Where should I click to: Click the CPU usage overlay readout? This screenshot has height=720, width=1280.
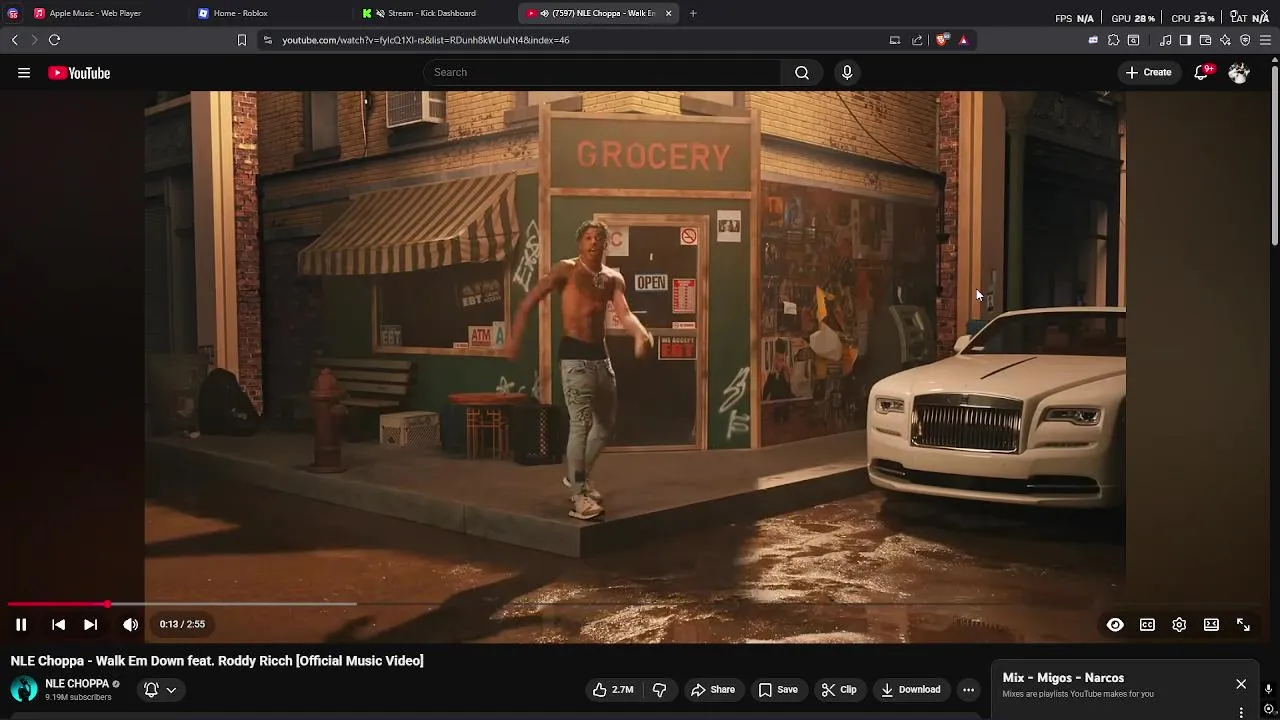[x=1193, y=18]
